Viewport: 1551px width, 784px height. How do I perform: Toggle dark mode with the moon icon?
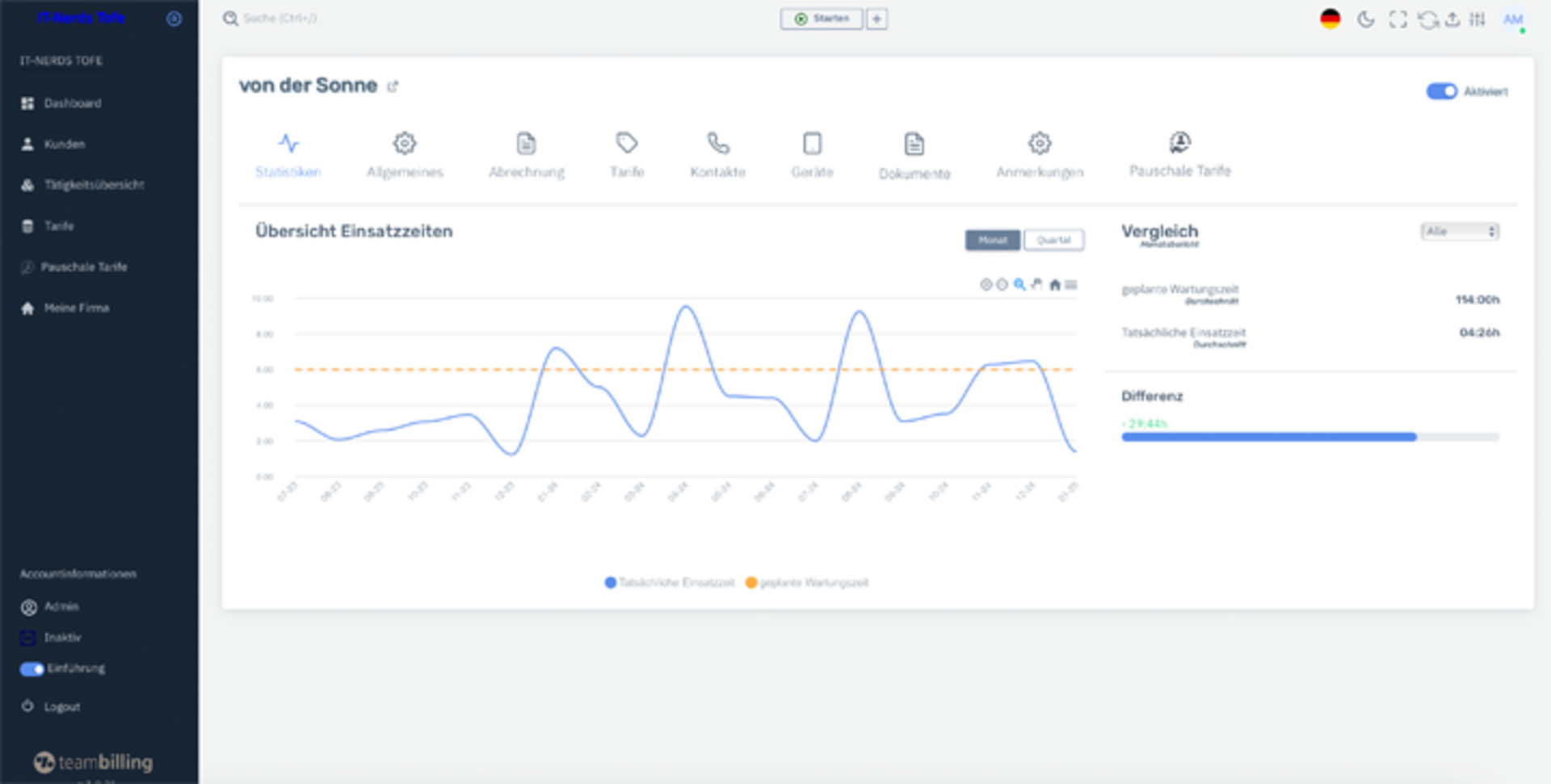tap(1365, 19)
